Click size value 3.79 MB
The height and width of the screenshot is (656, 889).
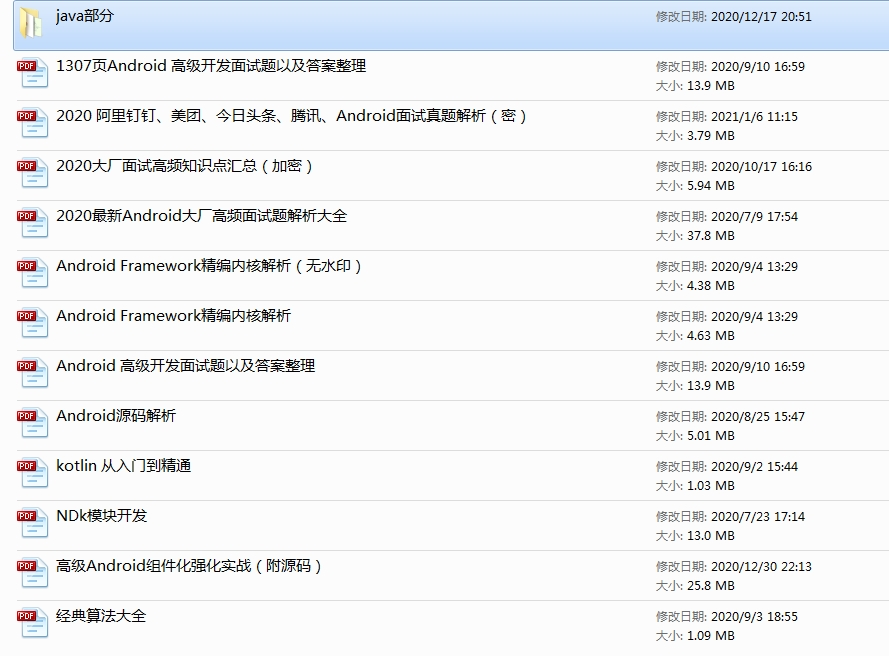(x=710, y=136)
